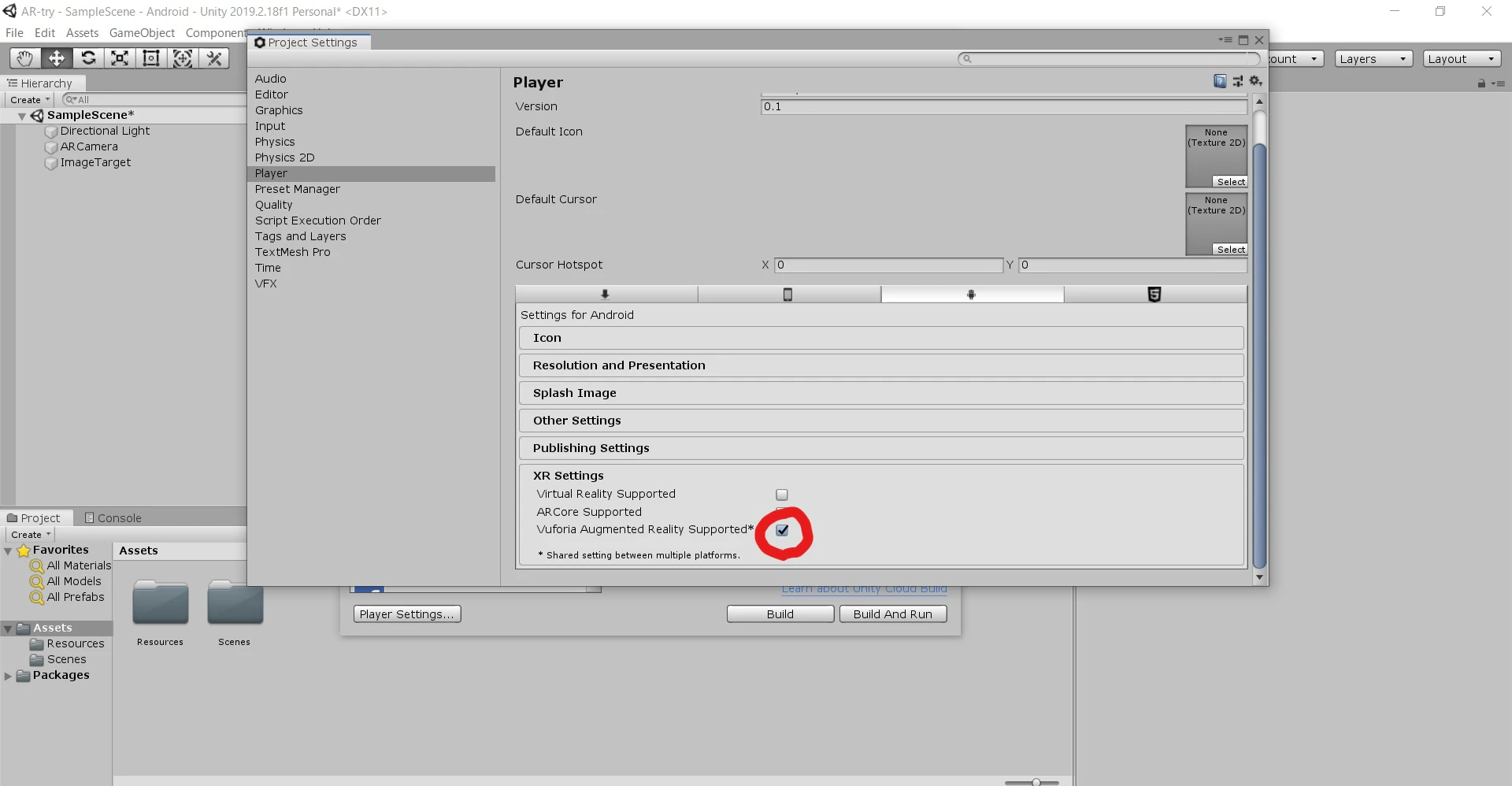1512x786 pixels.
Task: Select the Rect transform tool
Action: pyautogui.click(x=151, y=58)
